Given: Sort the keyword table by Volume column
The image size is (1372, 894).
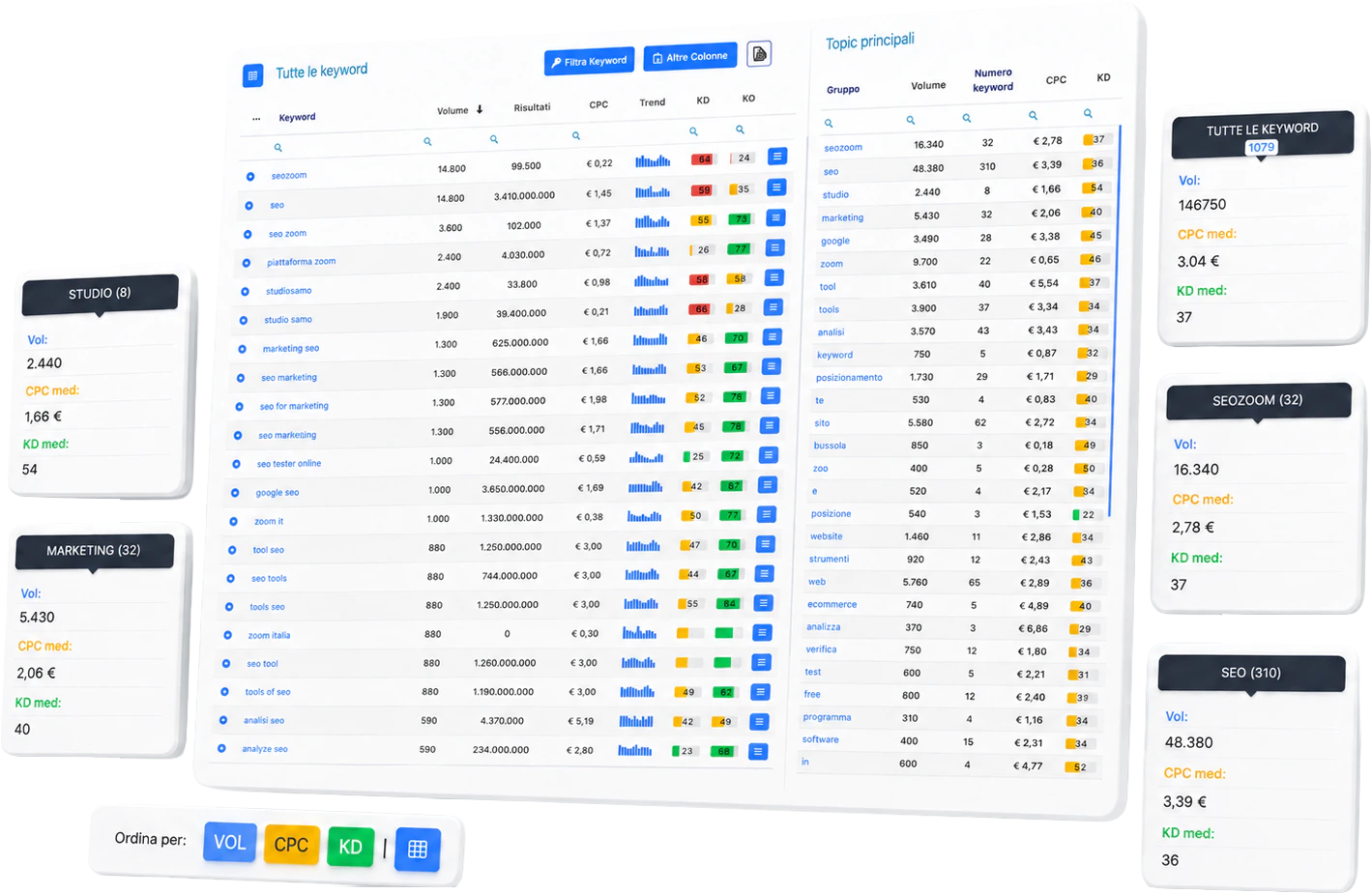Looking at the screenshot, I should coord(459,110).
